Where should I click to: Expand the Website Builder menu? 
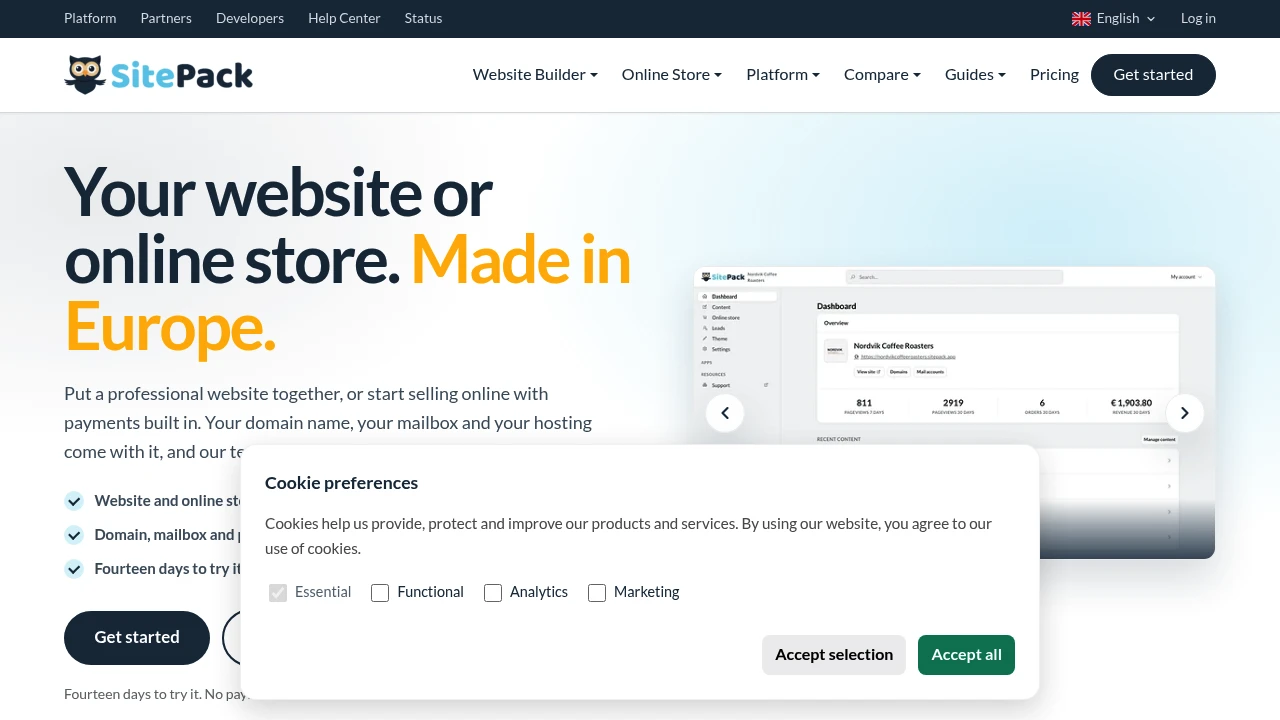[x=535, y=75]
